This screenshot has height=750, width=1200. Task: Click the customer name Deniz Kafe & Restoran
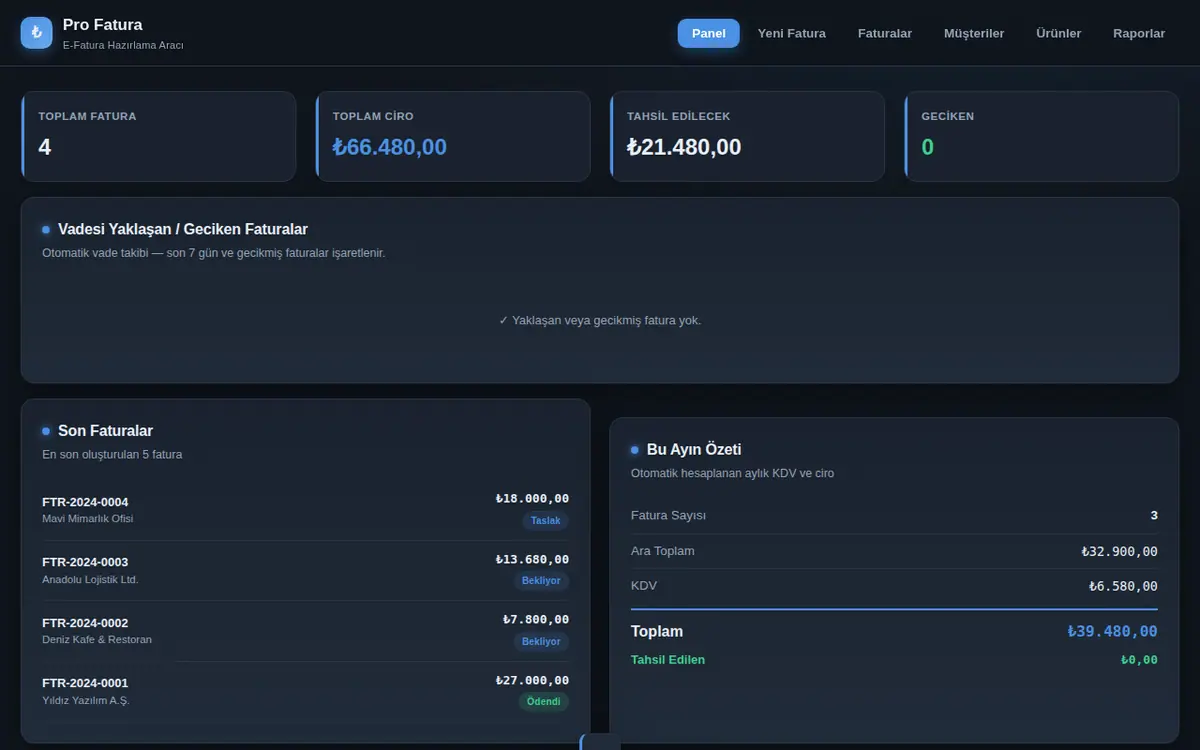point(97,640)
